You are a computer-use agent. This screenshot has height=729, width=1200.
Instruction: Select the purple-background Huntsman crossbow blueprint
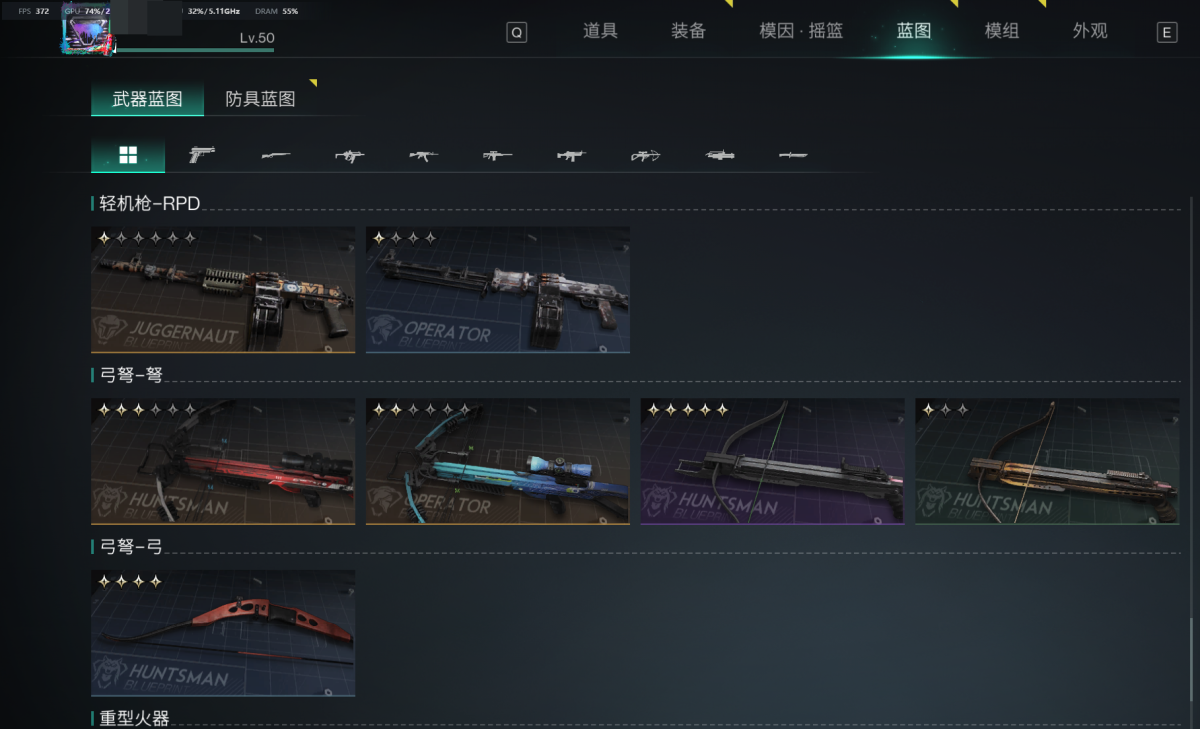772,461
